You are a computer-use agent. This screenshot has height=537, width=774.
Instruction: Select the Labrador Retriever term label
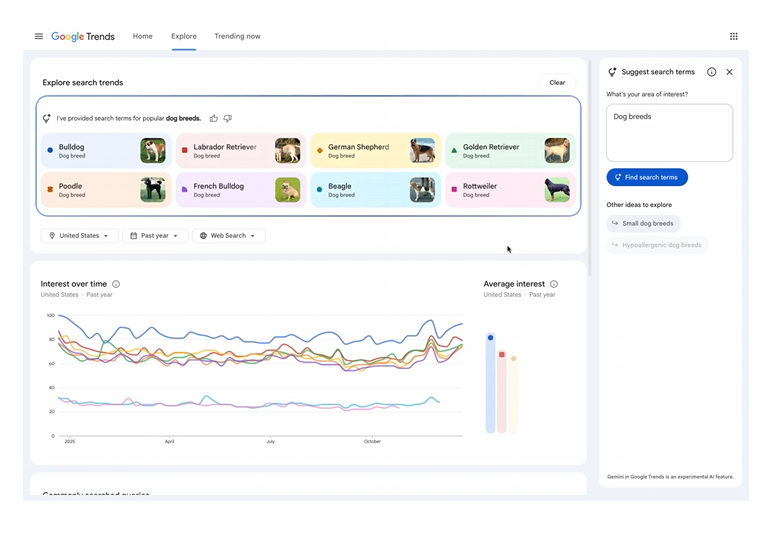tap(225, 147)
